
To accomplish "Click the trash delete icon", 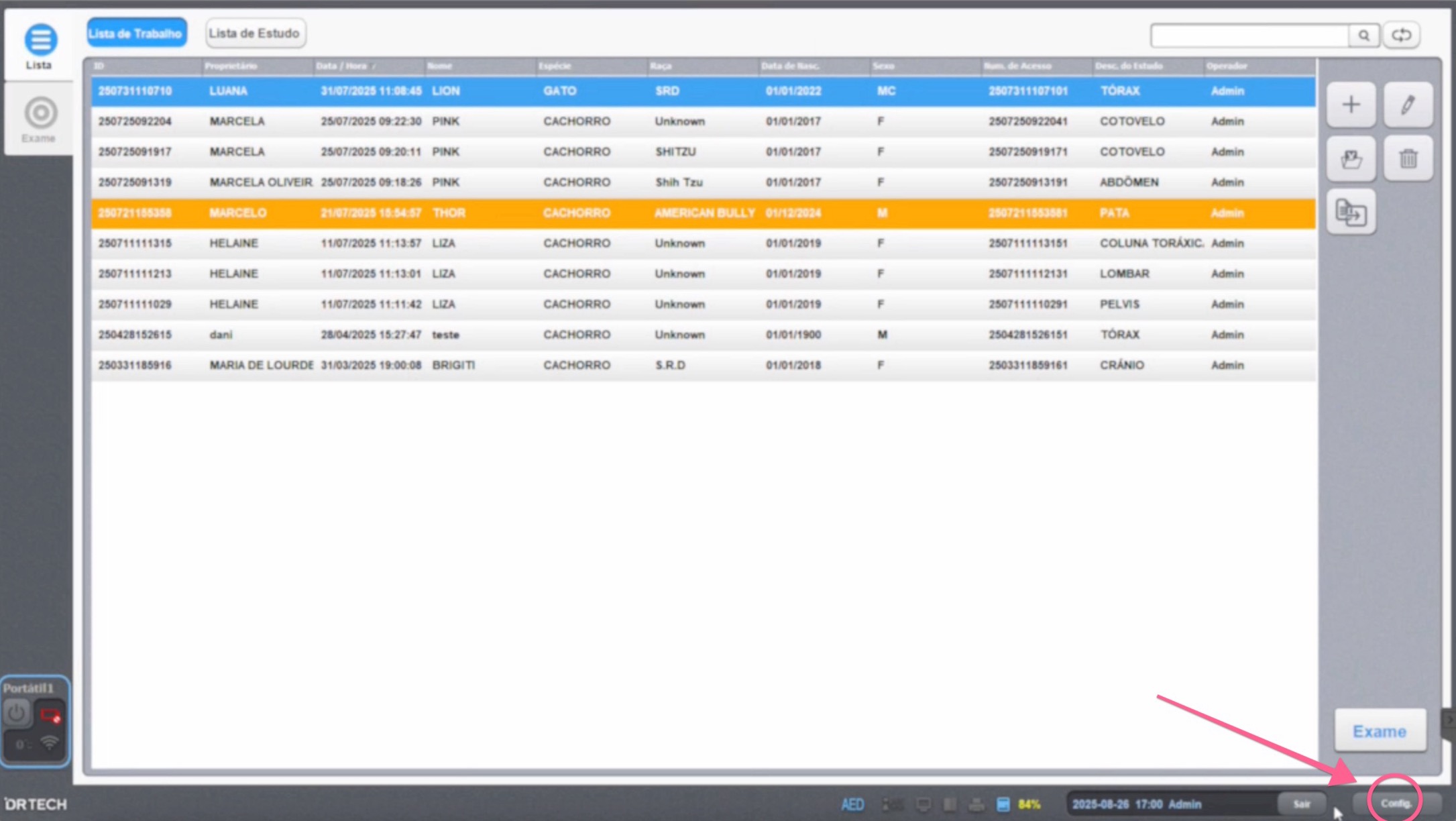I will [1408, 159].
